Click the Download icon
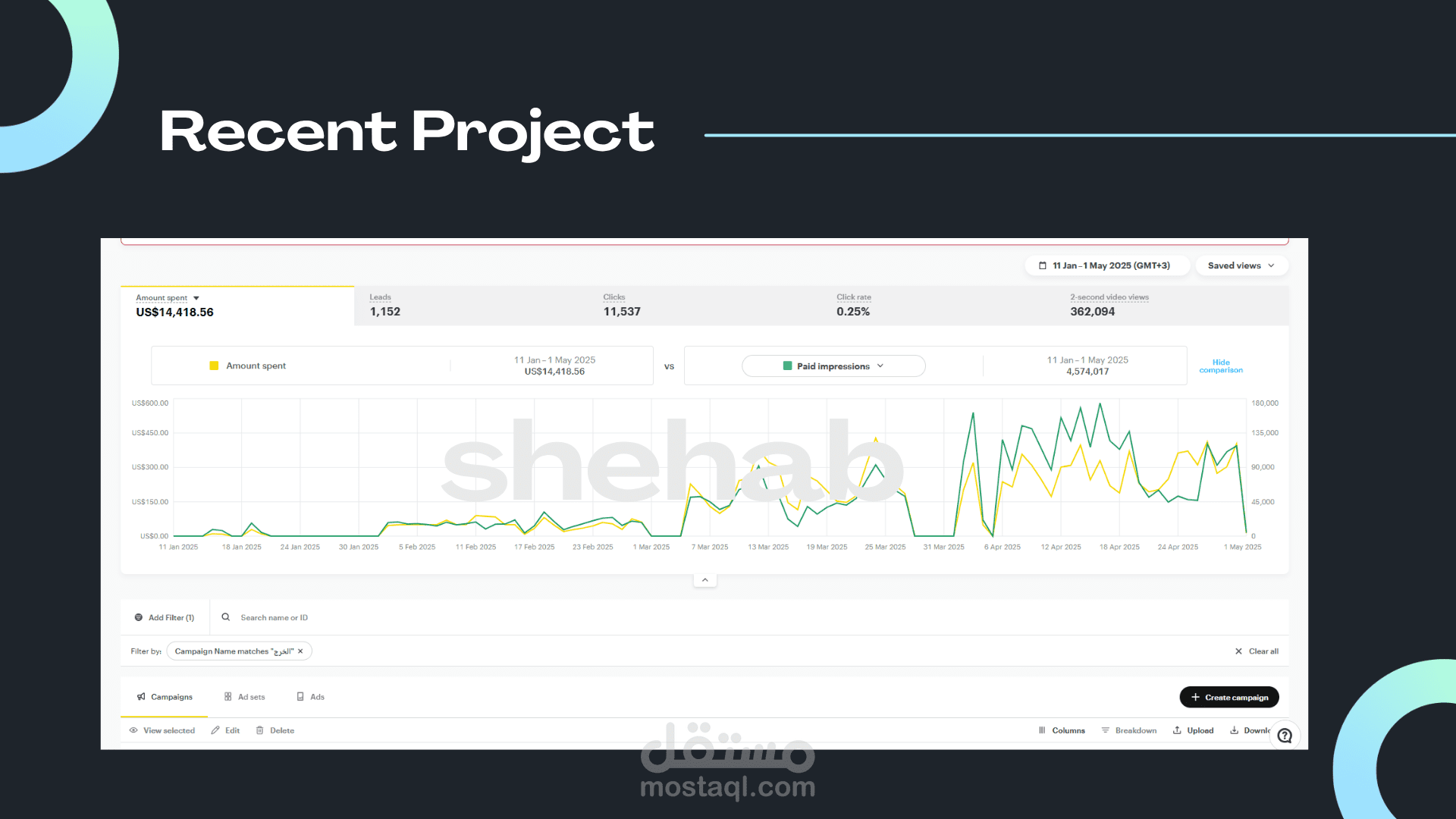The width and height of the screenshot is (1456, 819). click(x=1235, y=730)
